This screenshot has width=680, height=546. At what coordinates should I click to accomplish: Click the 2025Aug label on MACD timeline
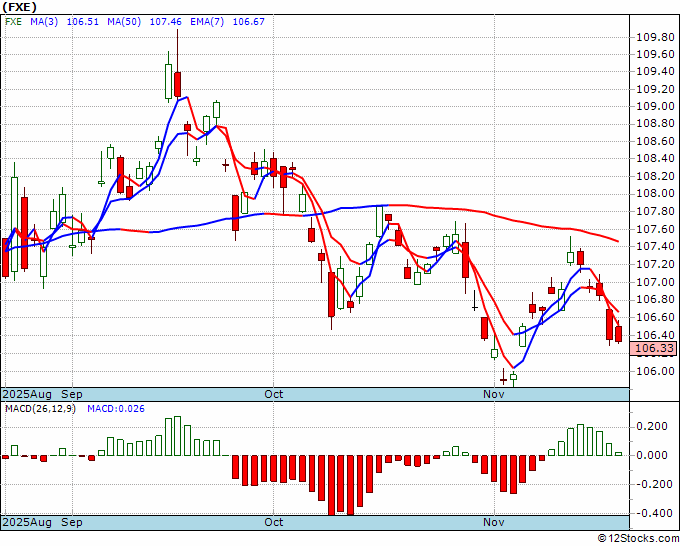pyautogui.click(x=27, y=522)
